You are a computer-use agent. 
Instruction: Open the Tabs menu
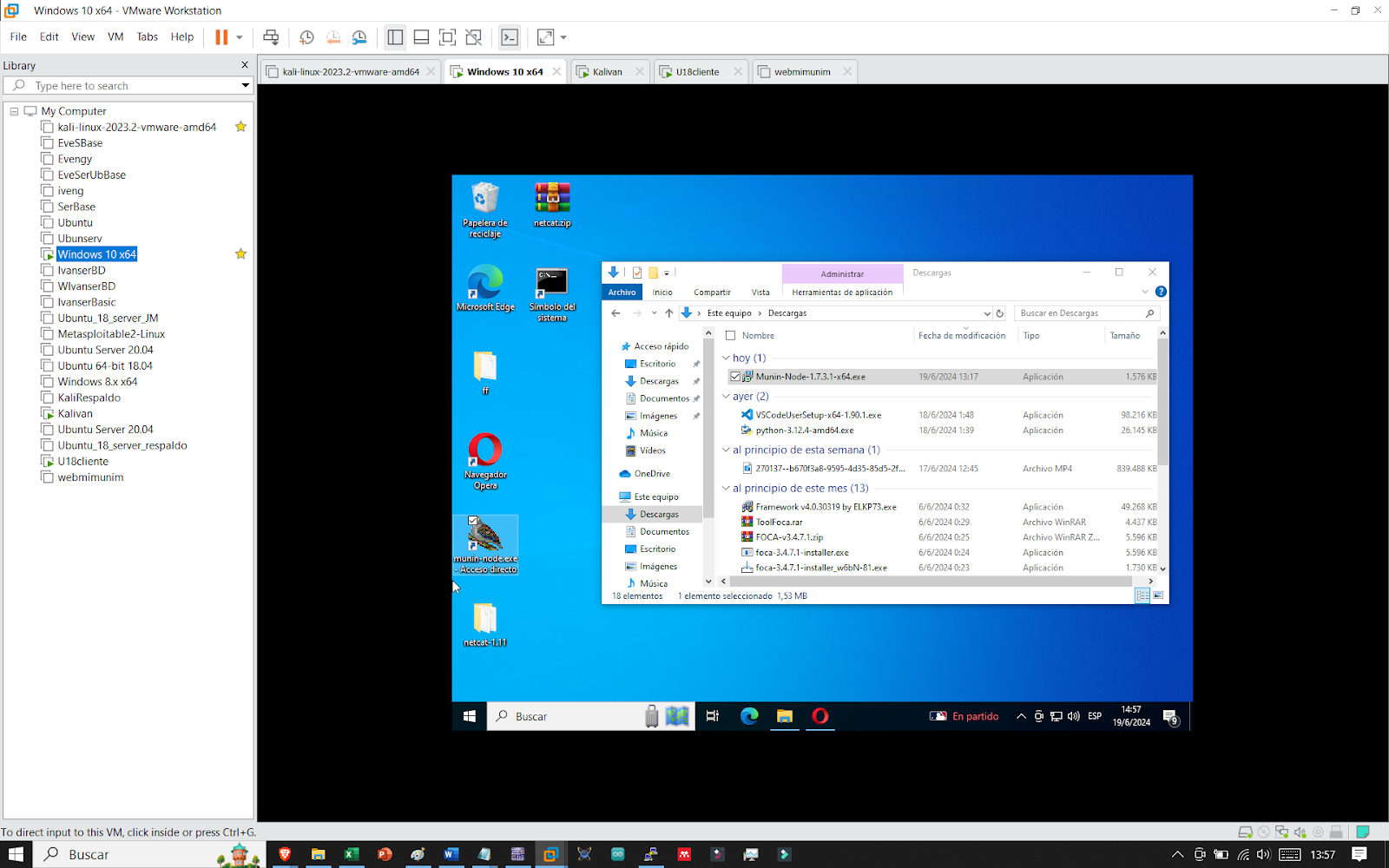pyautogui.click(x=148, y=36)
